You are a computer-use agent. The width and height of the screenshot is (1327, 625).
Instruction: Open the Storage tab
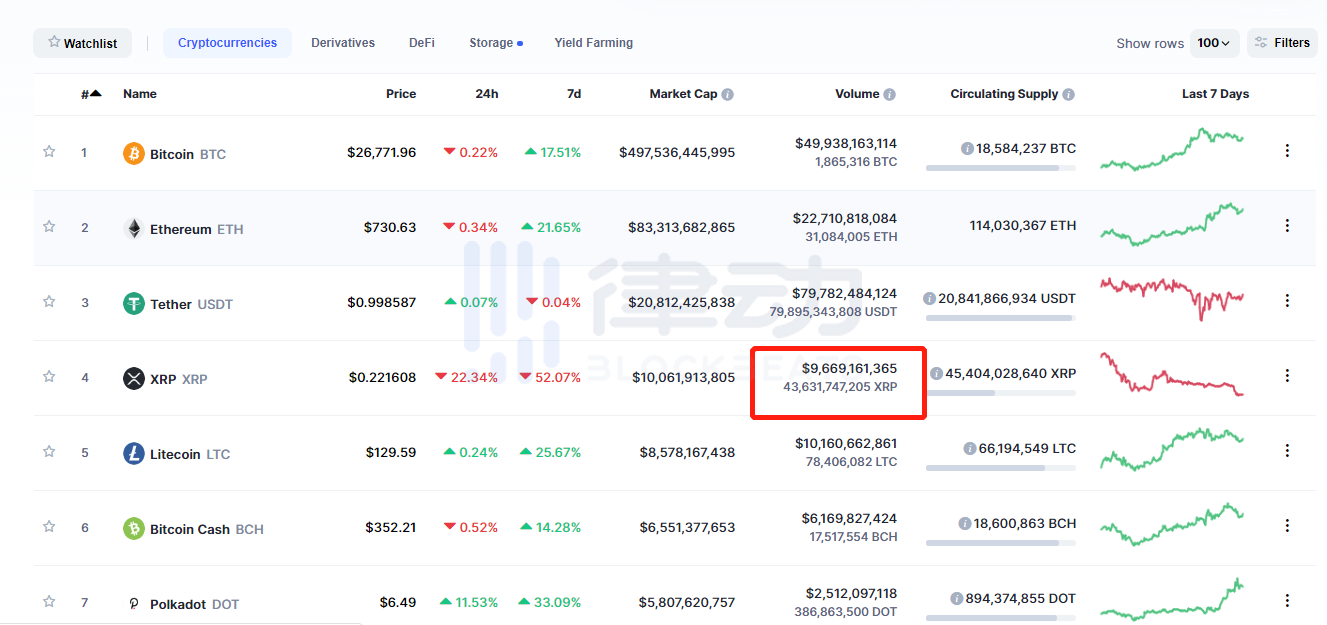point(495,43)
